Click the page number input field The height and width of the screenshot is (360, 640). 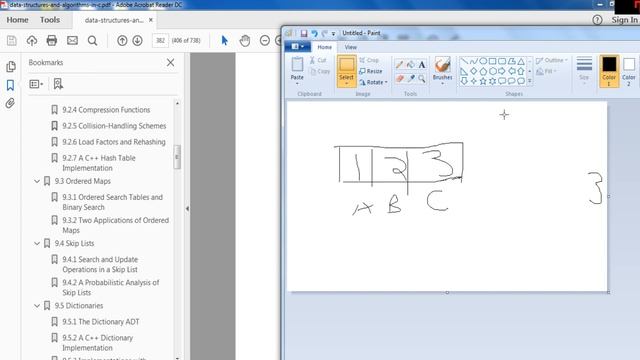[160, 40]
